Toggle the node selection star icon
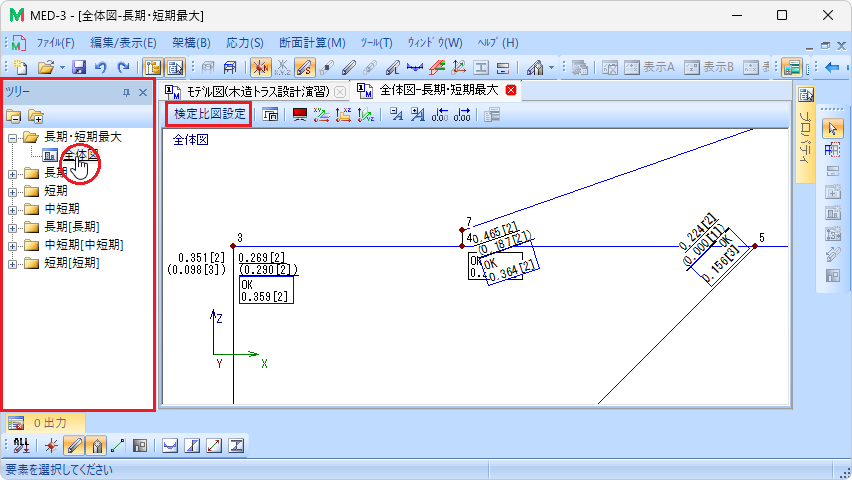The width and height of the screenshot is (852, 480). click(x=51, y=447)
